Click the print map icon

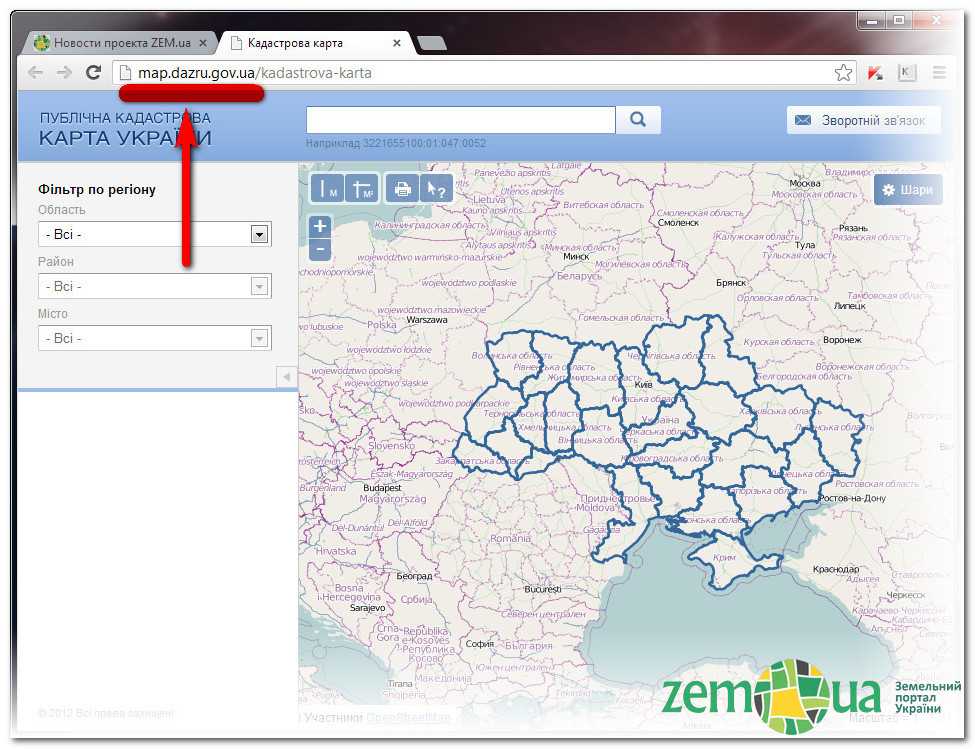click(403, 188)
